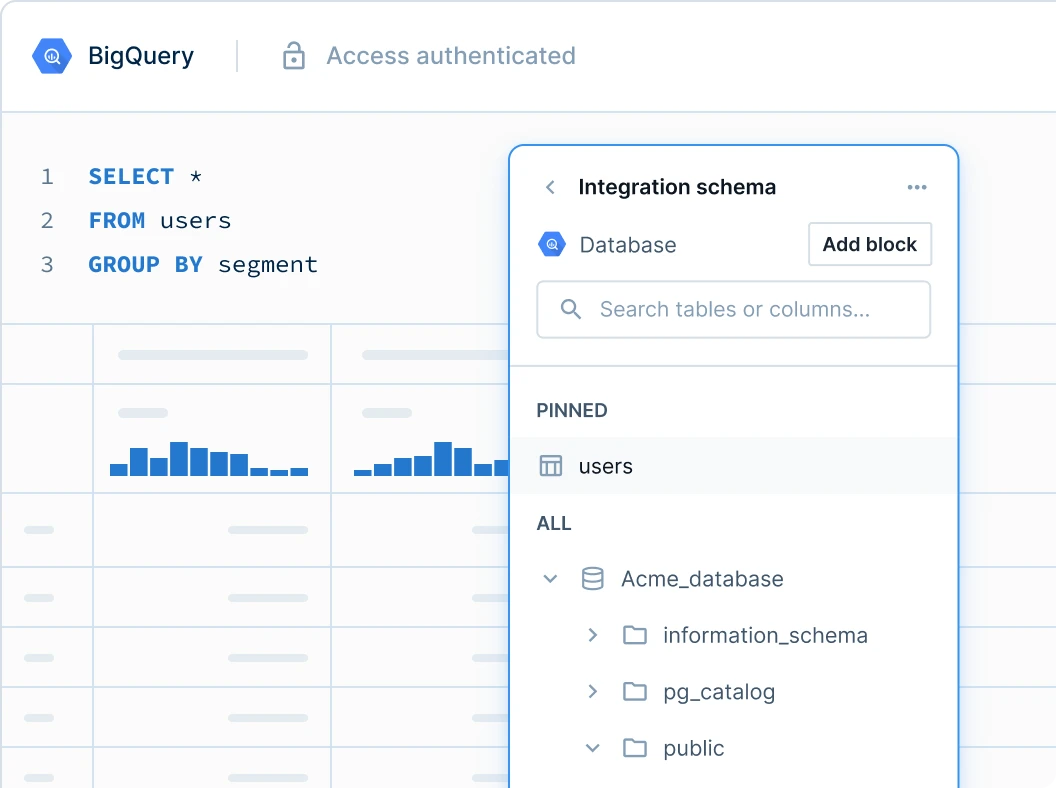Click the BigQuery icon beside Database

click(x=552, y=244)
